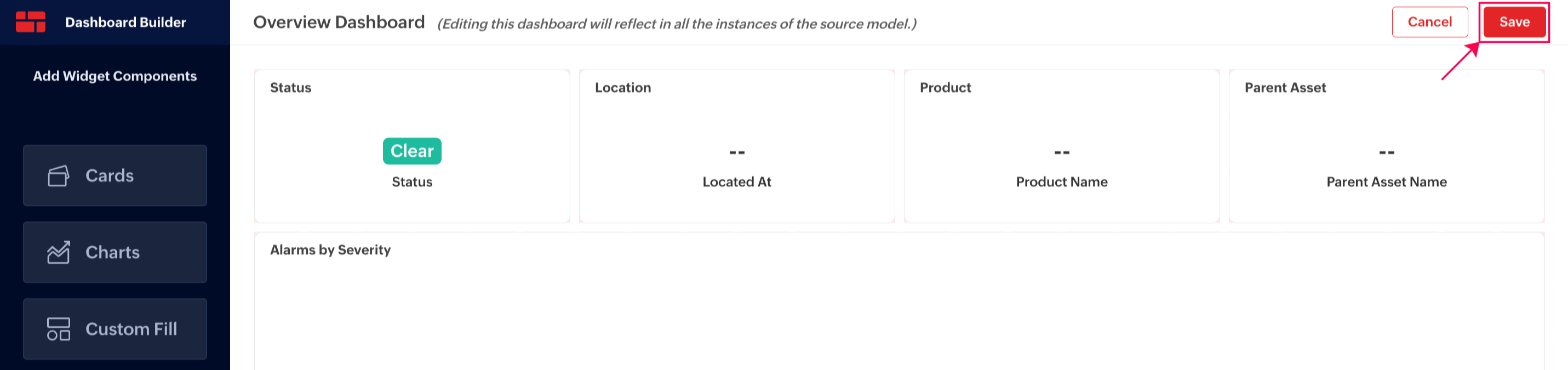Open the Charts widget component

click(x=115, y=253)
